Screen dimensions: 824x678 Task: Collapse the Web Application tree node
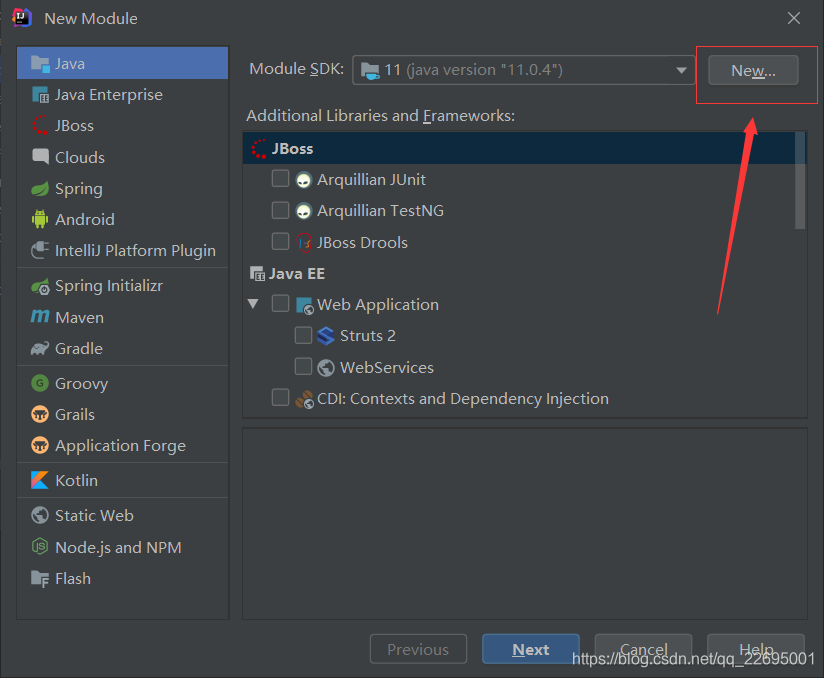point(253,304)
